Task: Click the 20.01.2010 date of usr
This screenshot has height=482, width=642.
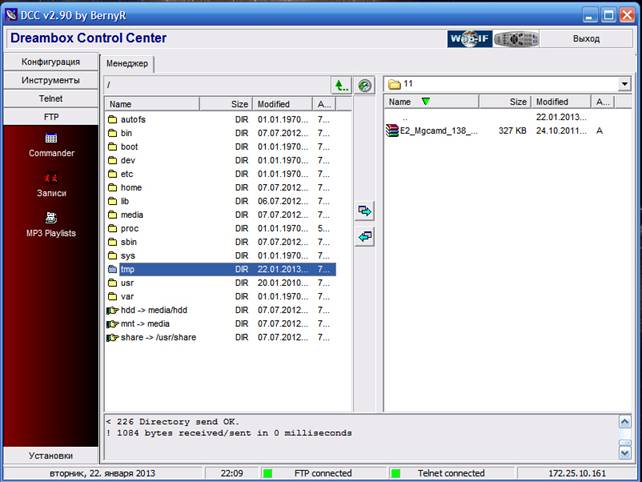Action: [283, 283]
